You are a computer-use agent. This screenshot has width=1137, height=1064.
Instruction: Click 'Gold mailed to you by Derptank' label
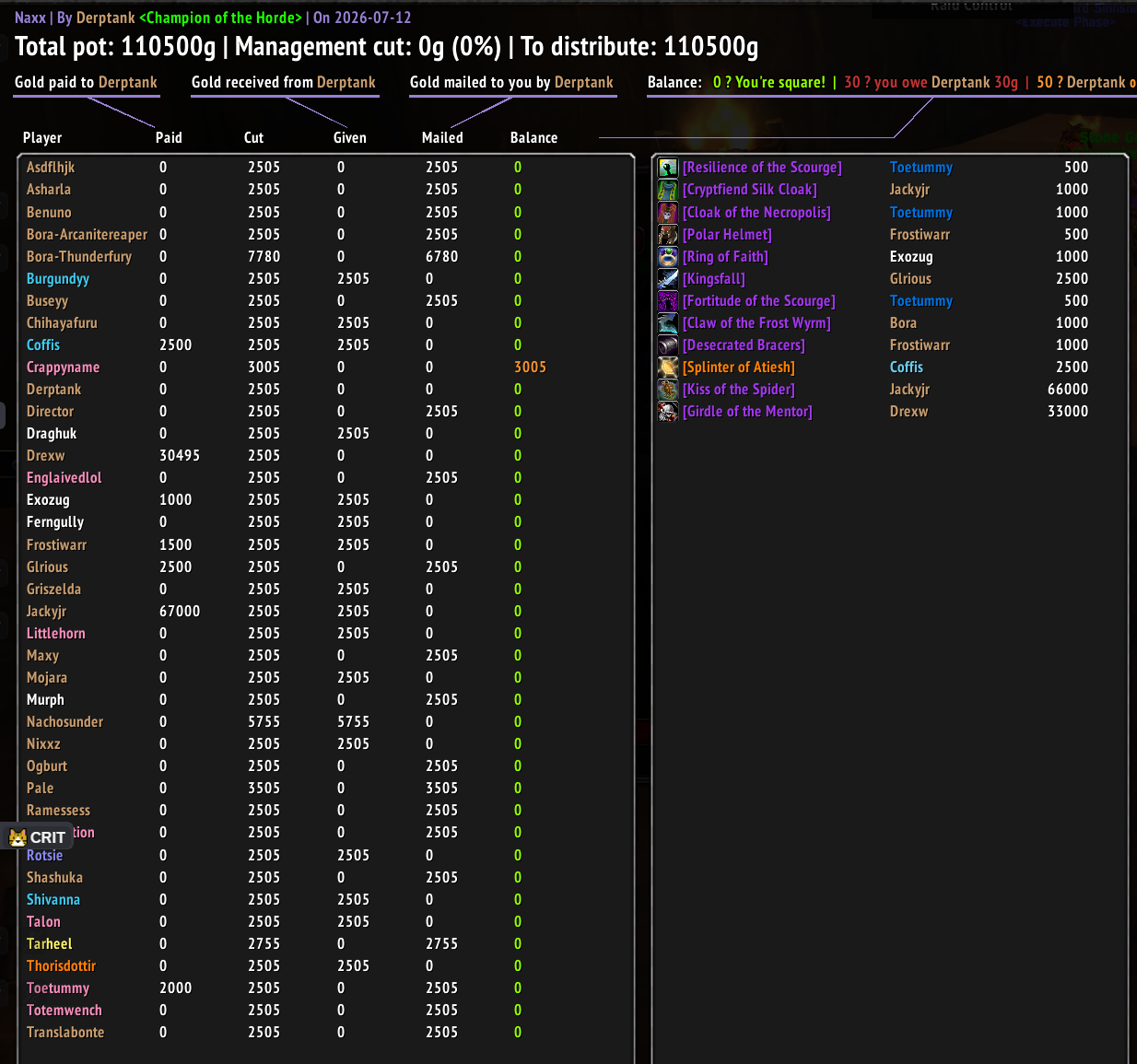point(511,82)
